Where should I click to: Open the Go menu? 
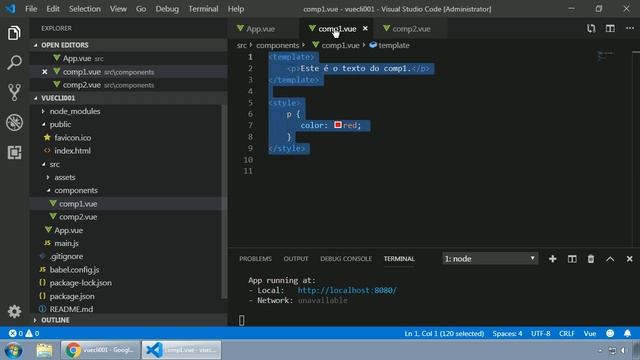pos(141,9)
